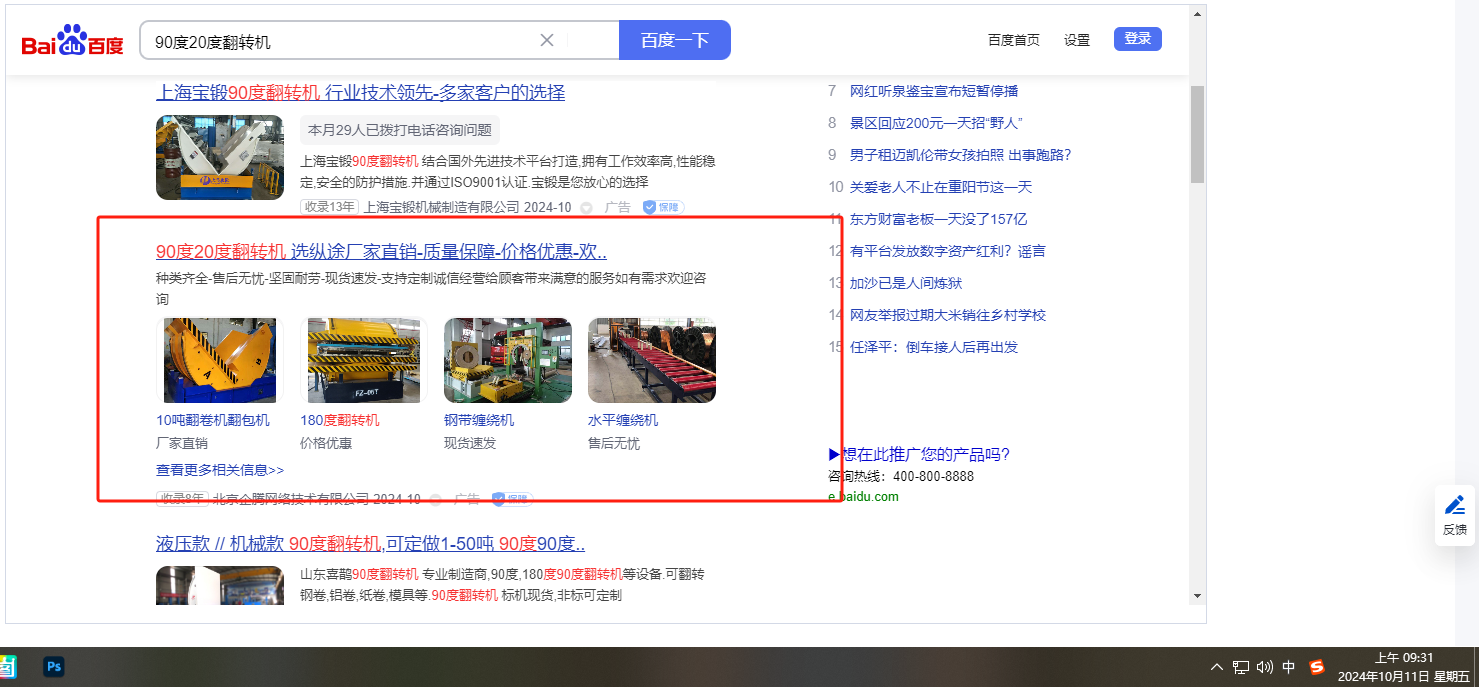
Task: Click the 厂家直销 caption under 10吨翻卷机翻包机
Action: point(182,443)
